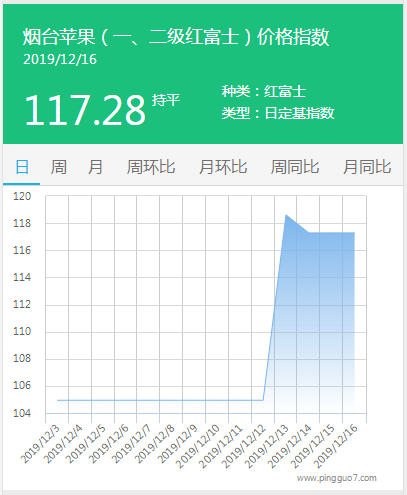This screenshot has width=407, height=495.
Task: Click the 类型：日定基指数 label
Action: tap(278, 113)
